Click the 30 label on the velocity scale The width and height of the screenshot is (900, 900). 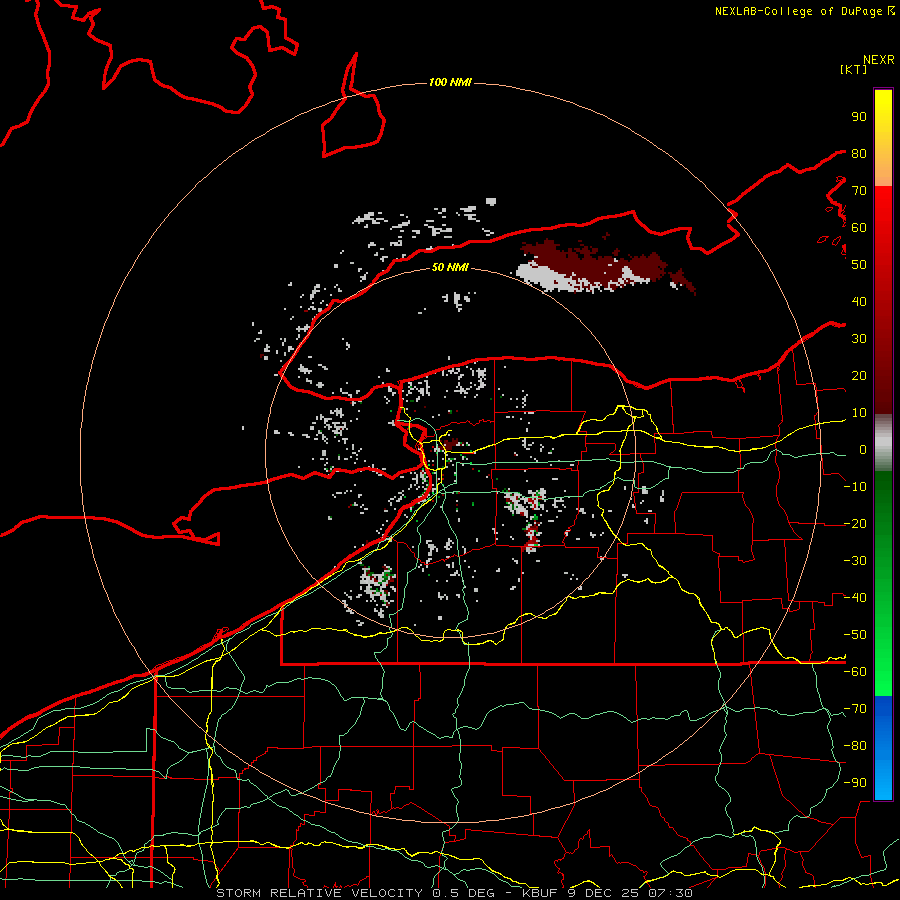coord(859,339)
